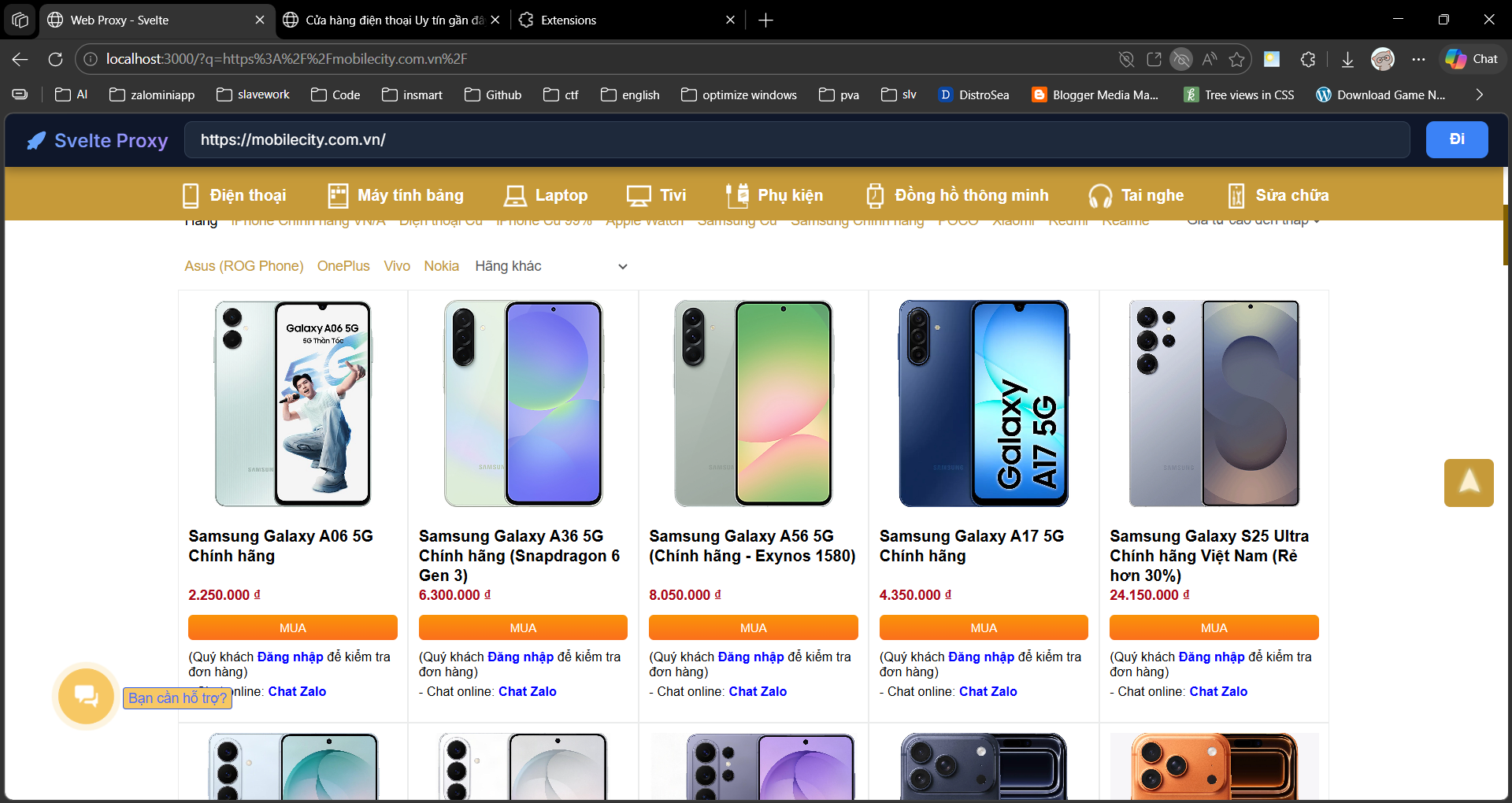Open Chat Zalo under Galaxy A36 5G

[x=528, y=691]
